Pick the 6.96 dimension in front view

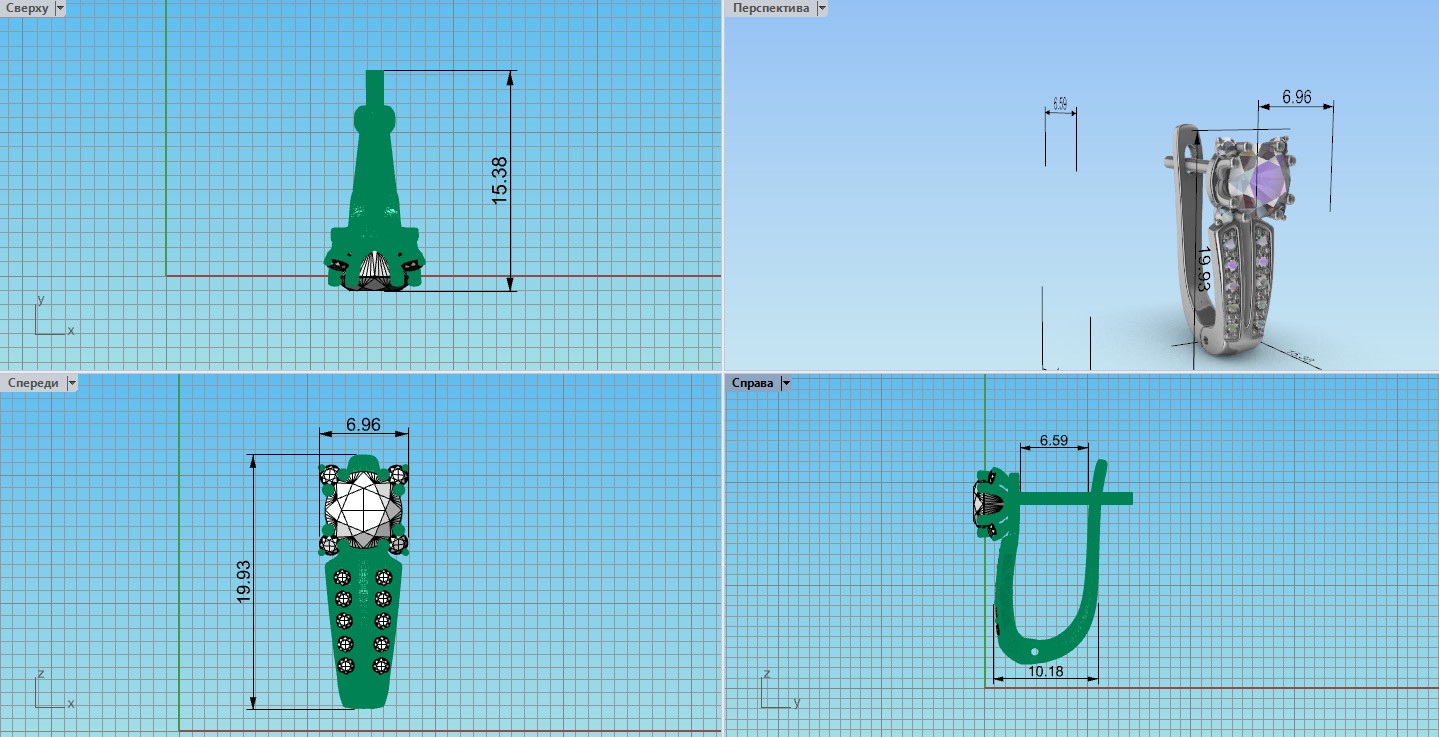363,424
